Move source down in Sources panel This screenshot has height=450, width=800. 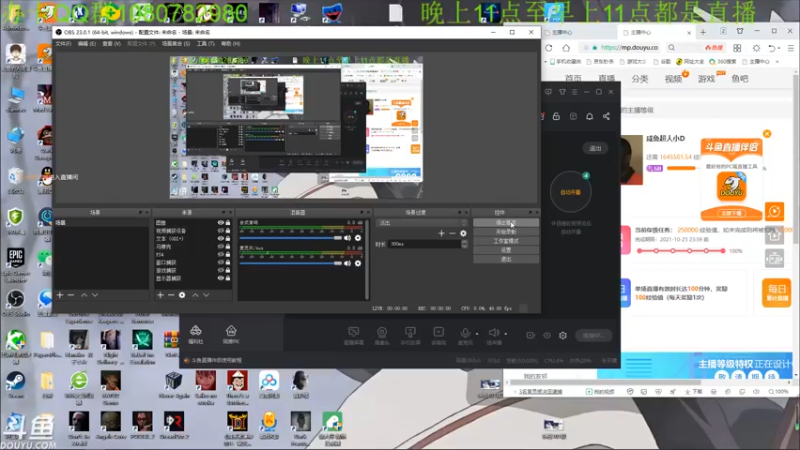[206, 295]
